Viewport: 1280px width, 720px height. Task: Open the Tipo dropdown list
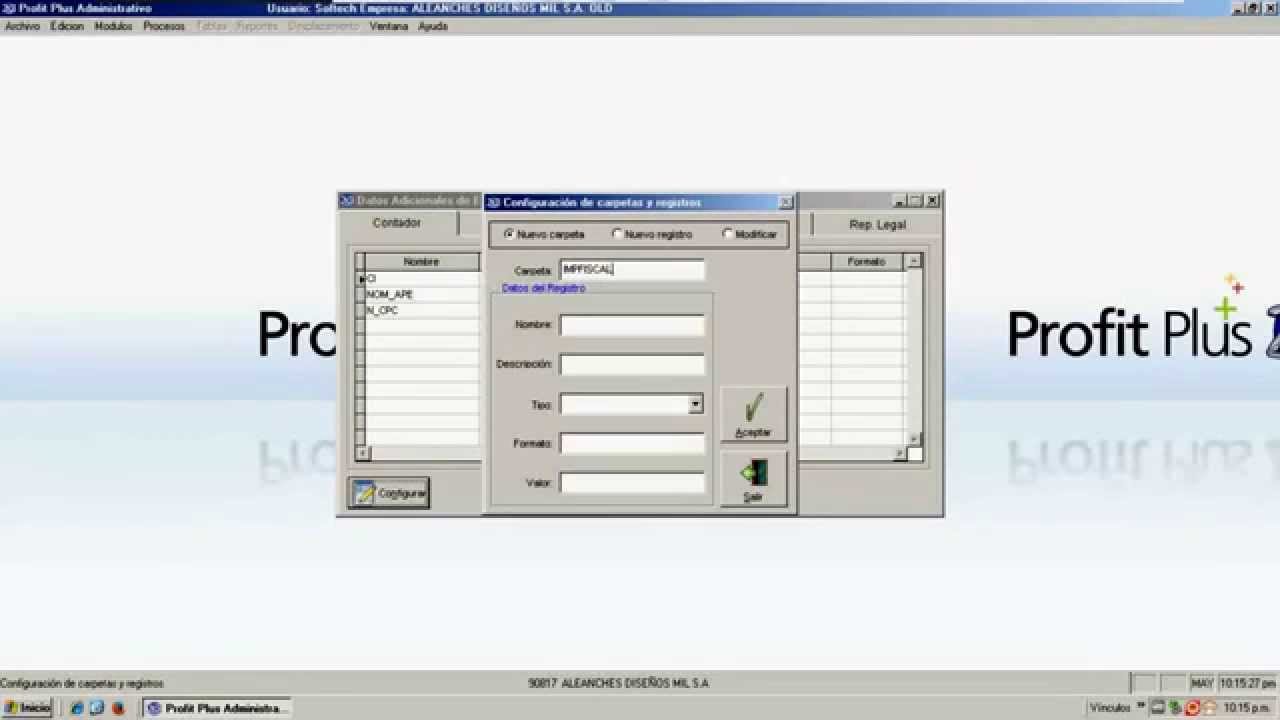click(x=696, y=404)
